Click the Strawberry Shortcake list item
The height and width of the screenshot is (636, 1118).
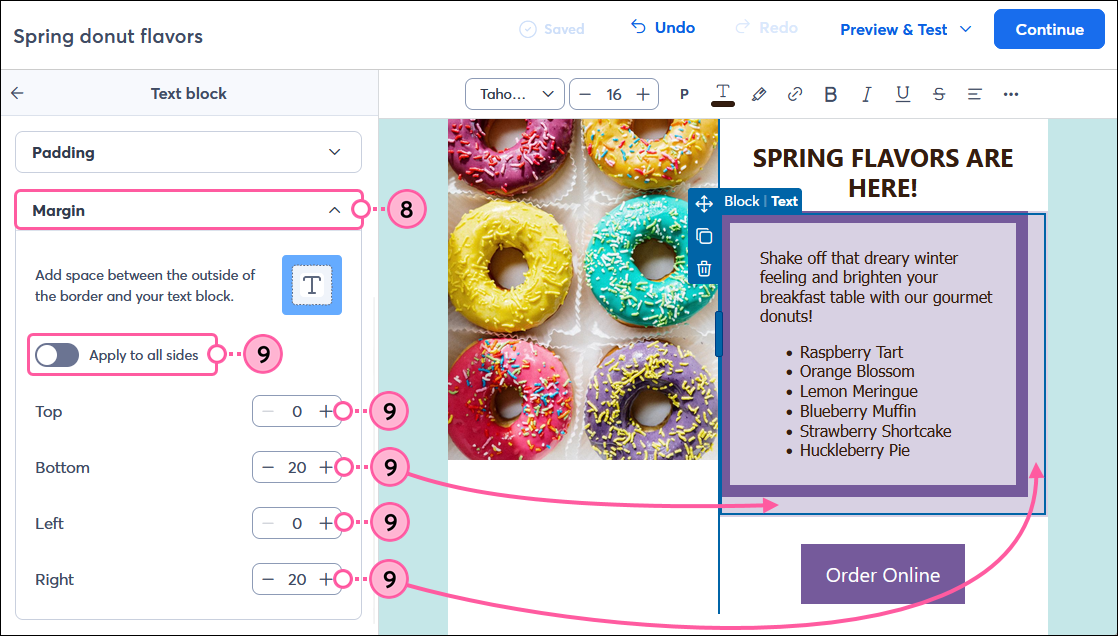pos(875,431)
